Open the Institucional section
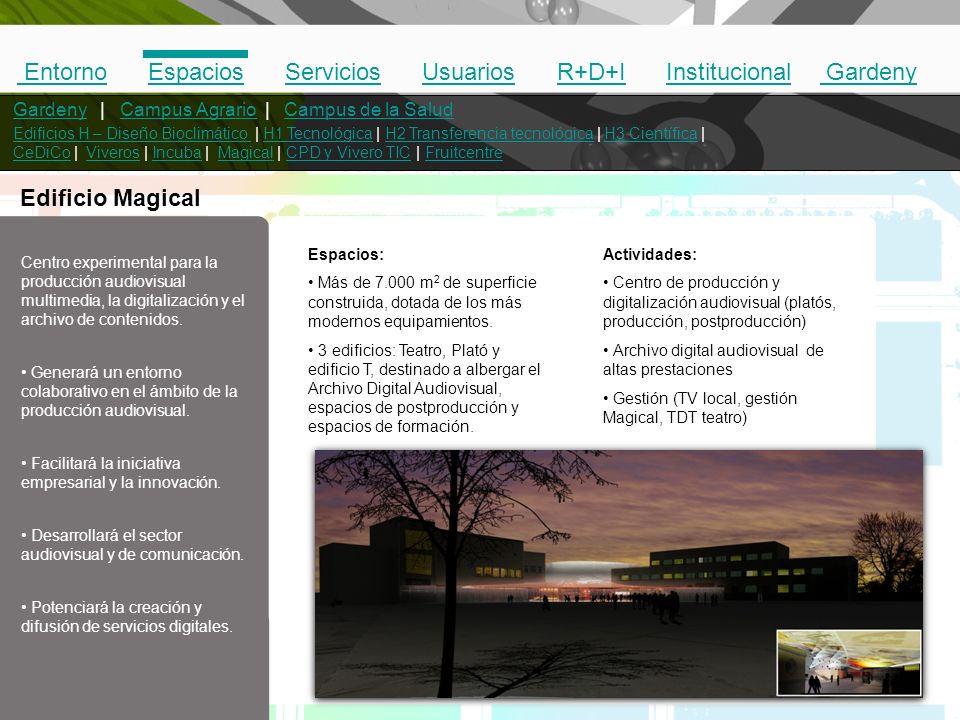 [x=729, y=72]
